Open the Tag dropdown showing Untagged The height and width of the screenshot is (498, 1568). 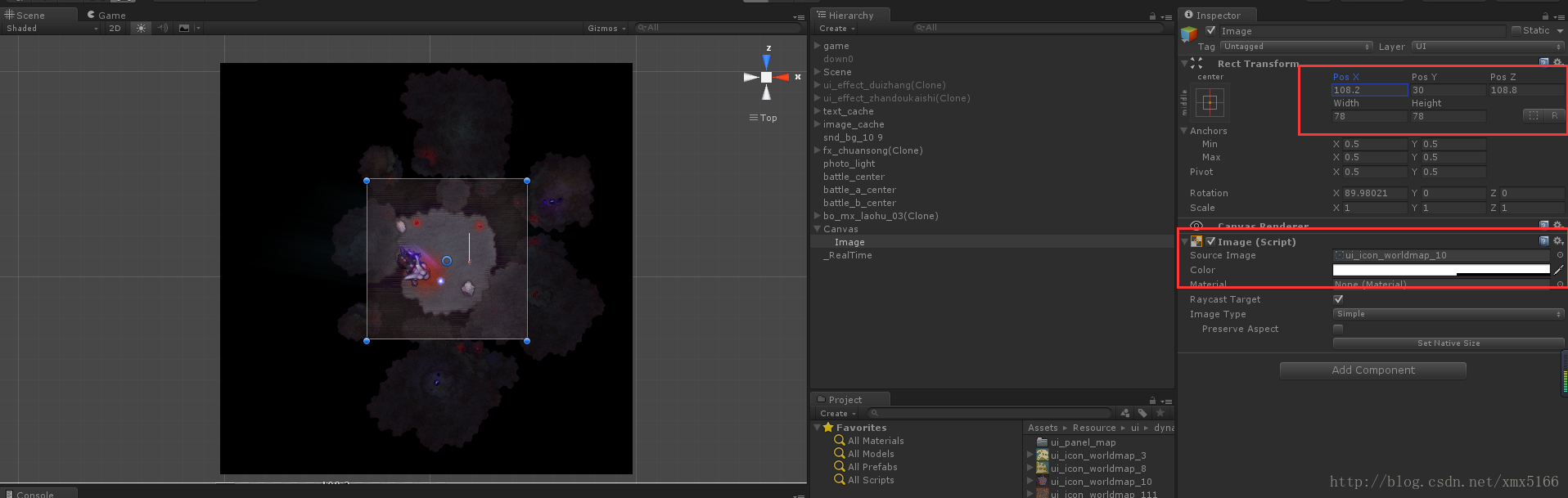pos(1296,47)
